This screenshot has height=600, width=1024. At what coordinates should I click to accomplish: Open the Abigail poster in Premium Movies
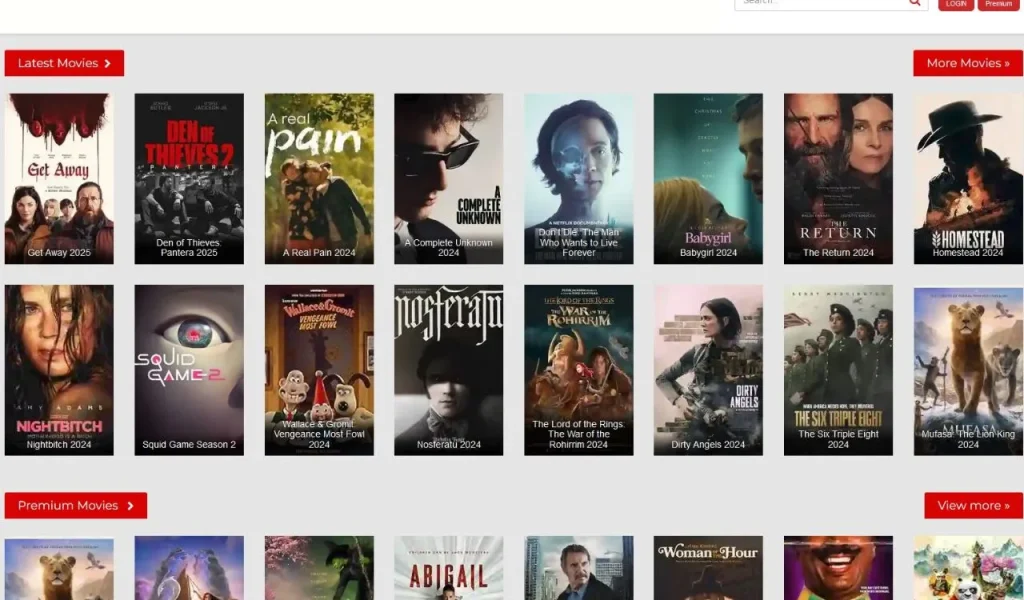tap(449, 568)
